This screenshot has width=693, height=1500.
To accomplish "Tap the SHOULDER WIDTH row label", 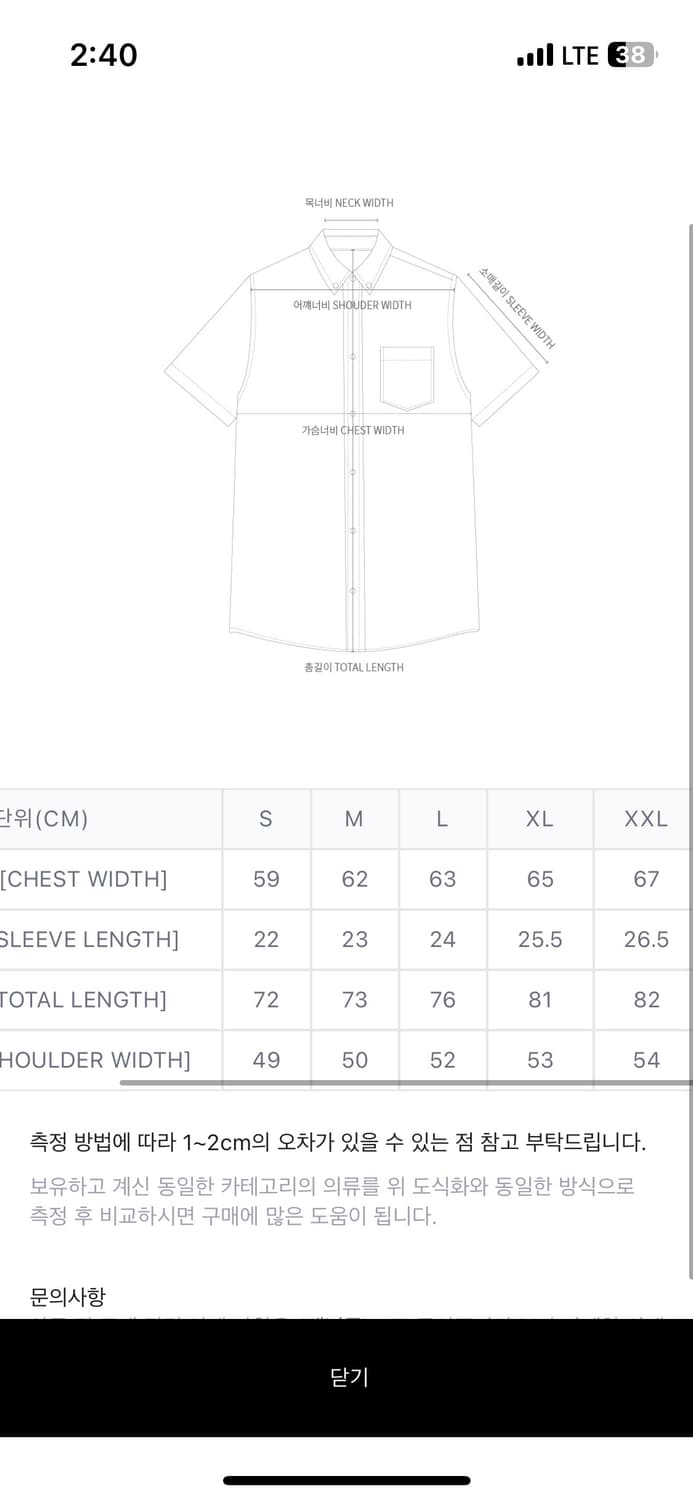I will [x=95, y=1059].
